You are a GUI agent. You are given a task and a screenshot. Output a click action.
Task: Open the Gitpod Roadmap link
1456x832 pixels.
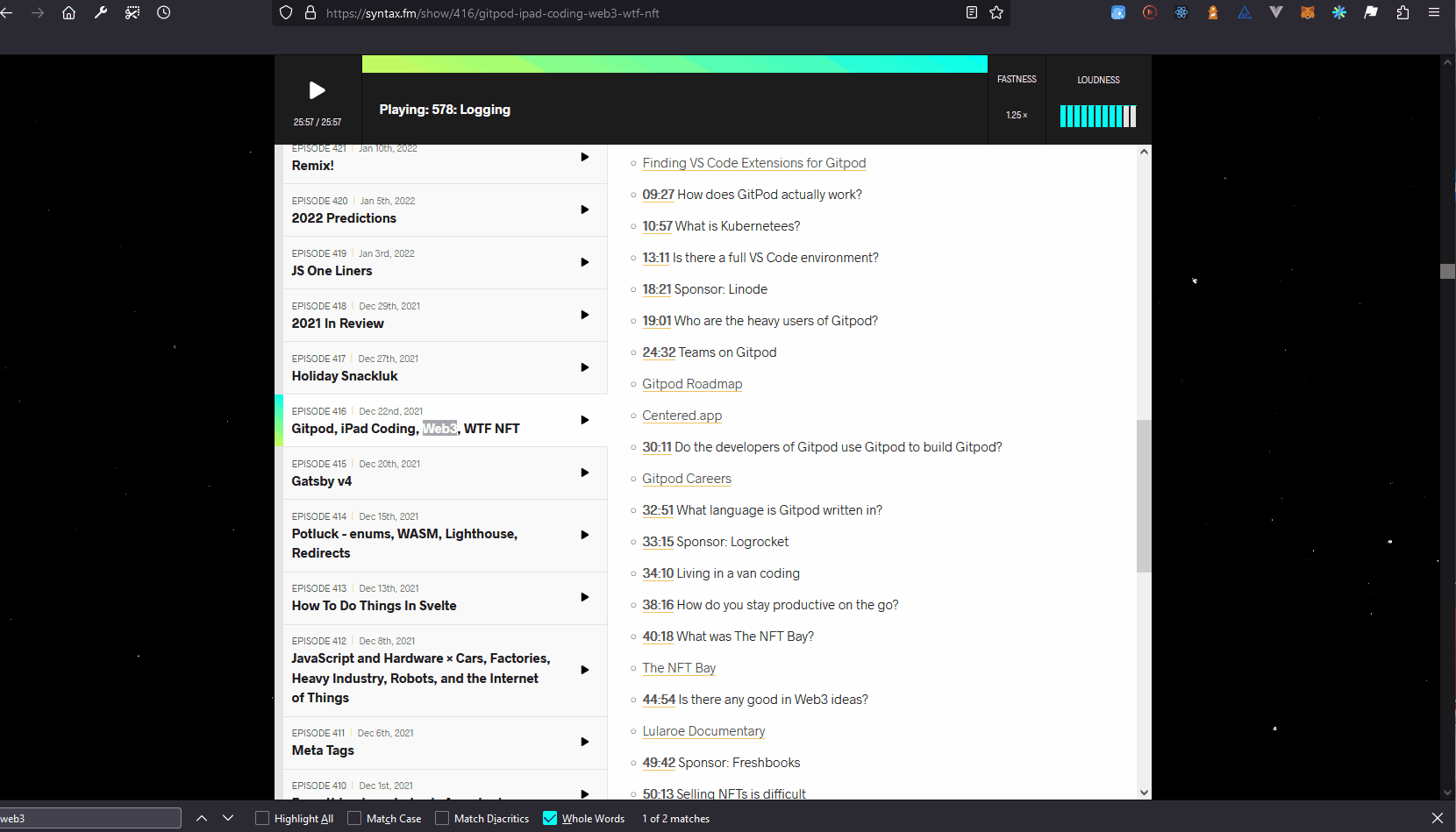(x=692, y=384)
